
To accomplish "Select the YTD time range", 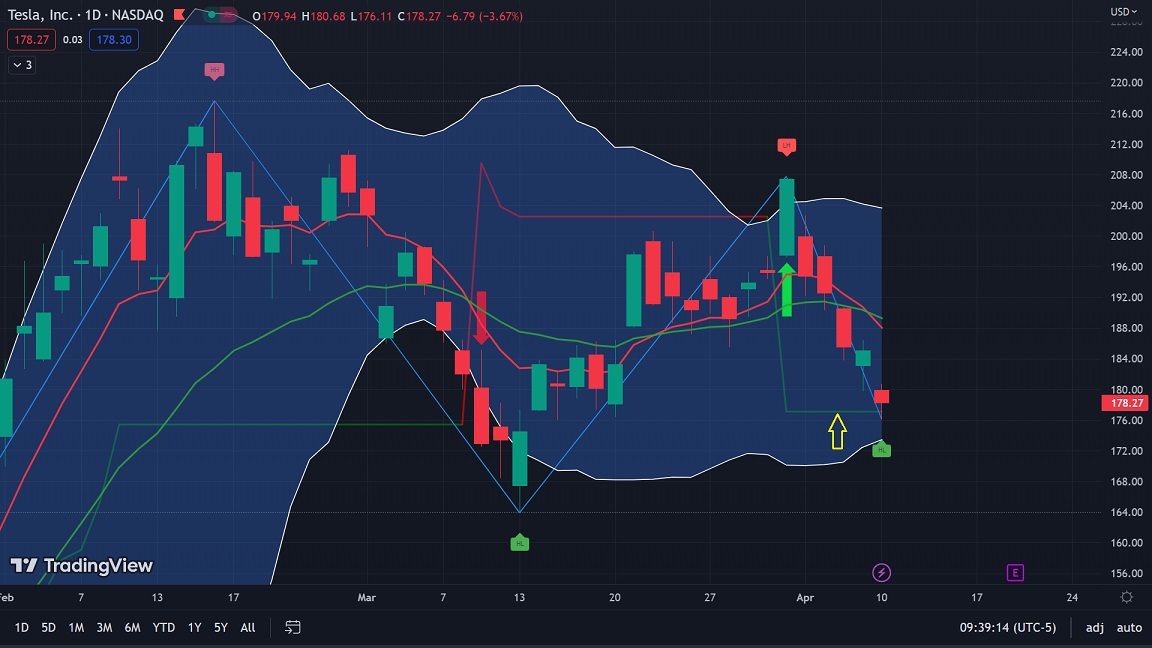I will point(163,627).
